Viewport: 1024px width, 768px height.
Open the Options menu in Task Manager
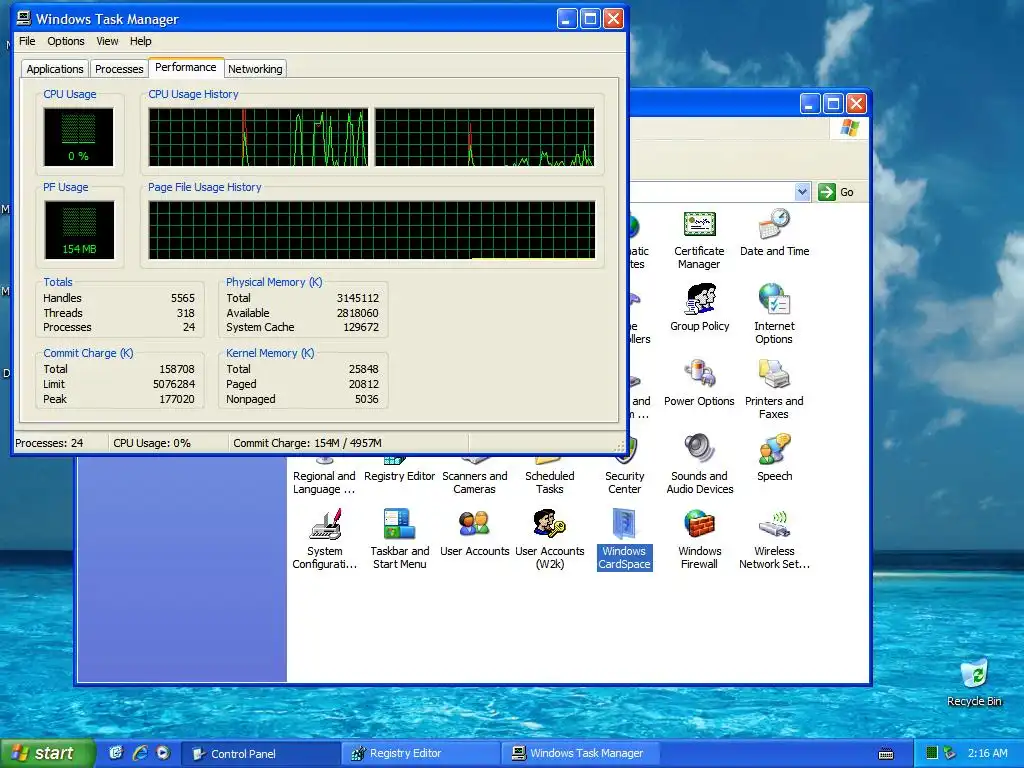click(x=65, y=41)
